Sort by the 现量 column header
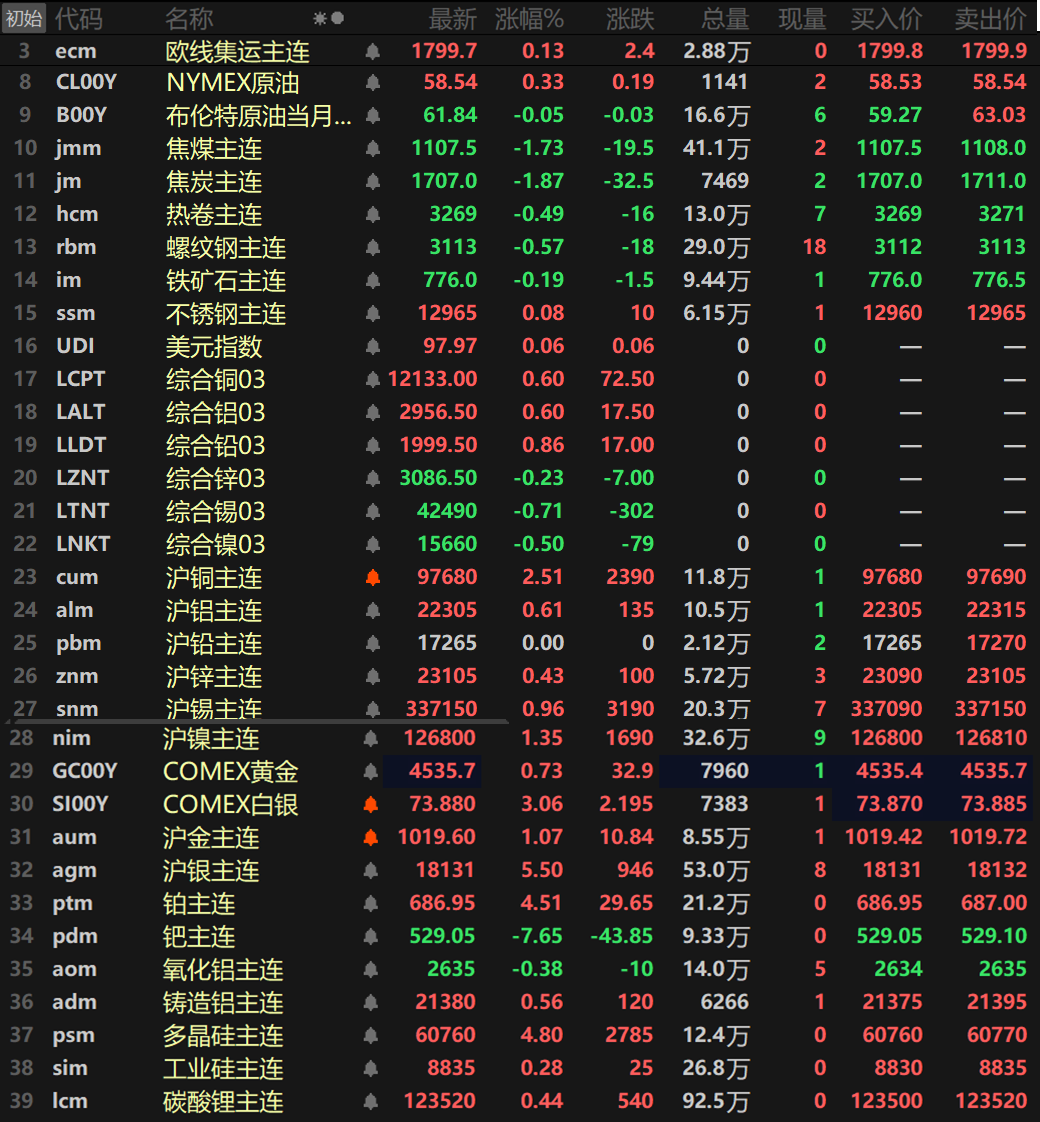This screenshot has width=1040, height=1122. click(x=802, y=19)
